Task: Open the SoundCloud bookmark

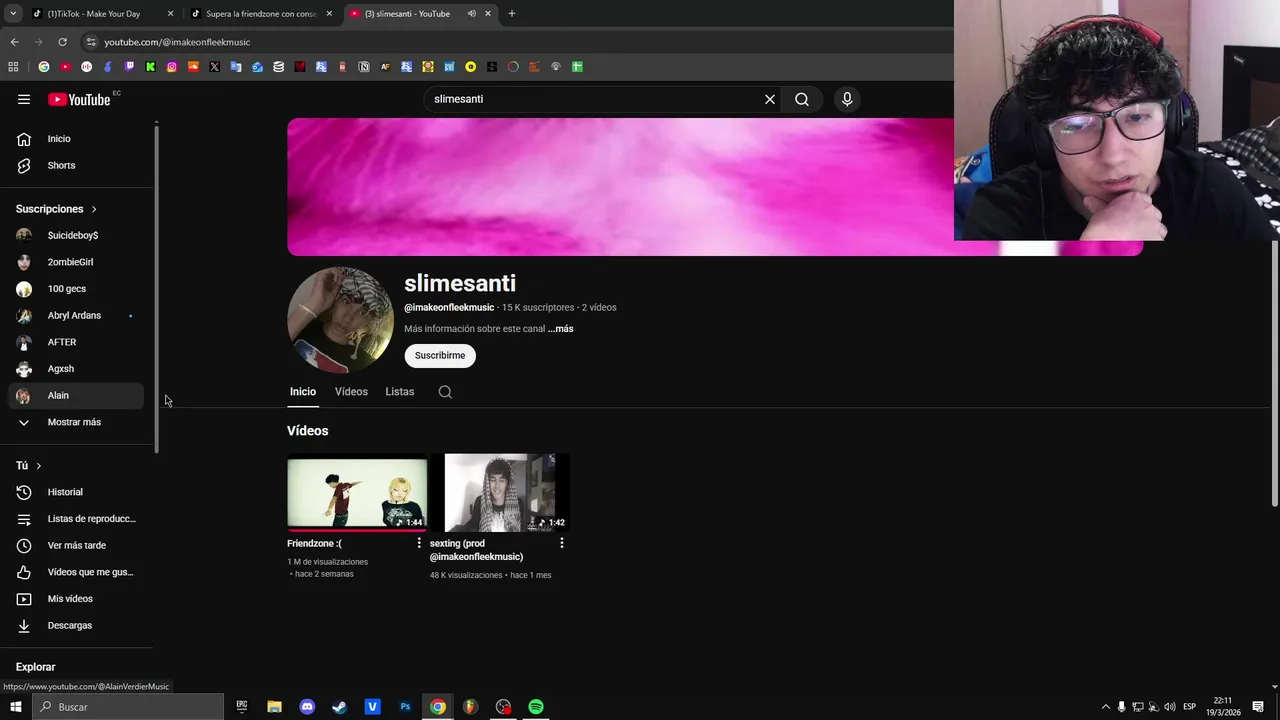Action: 193,67
